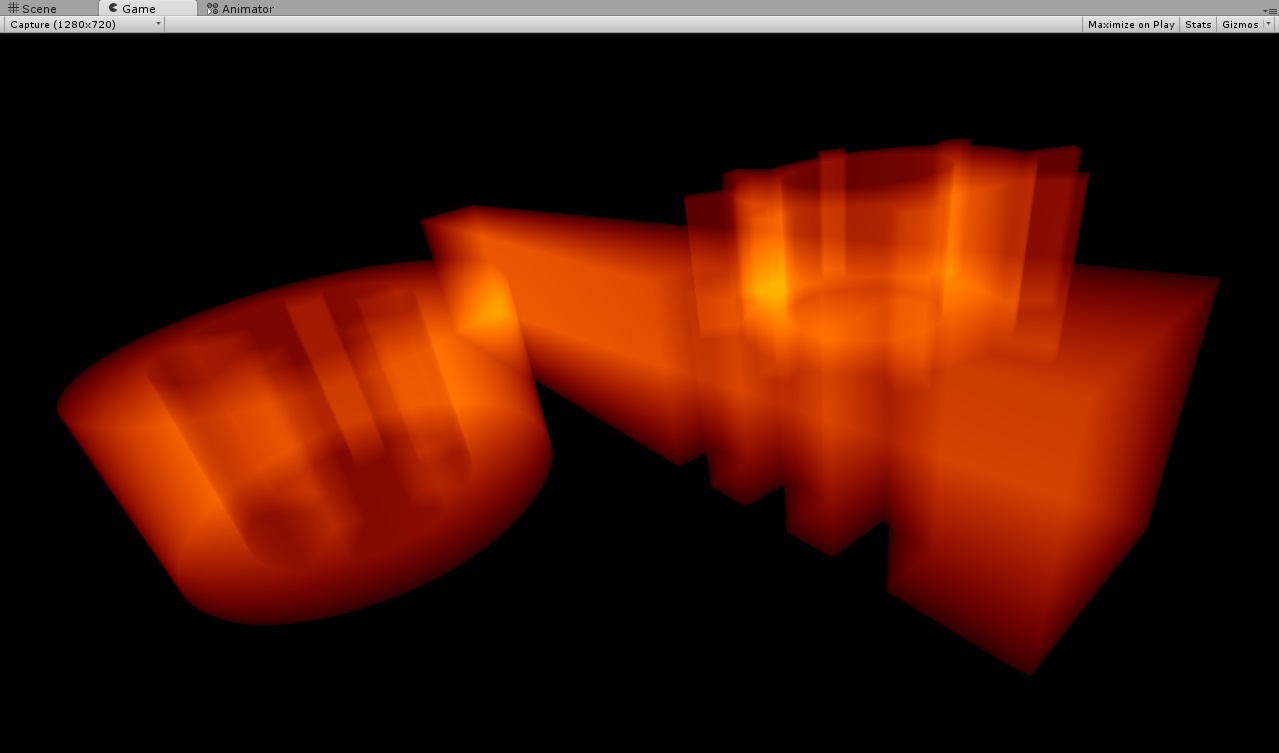Click the dropdown arrow next to Capture (1280x720)
Image resolution: width=1279 pixels, height=753 pixels.
coord(158,24)
